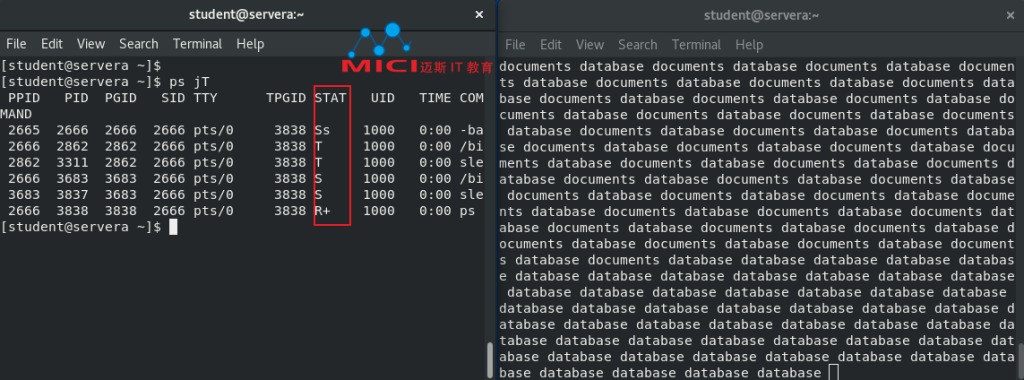1024x380 pixels.
Task: Click the SID column header
Action: click(x=173, y=98)
